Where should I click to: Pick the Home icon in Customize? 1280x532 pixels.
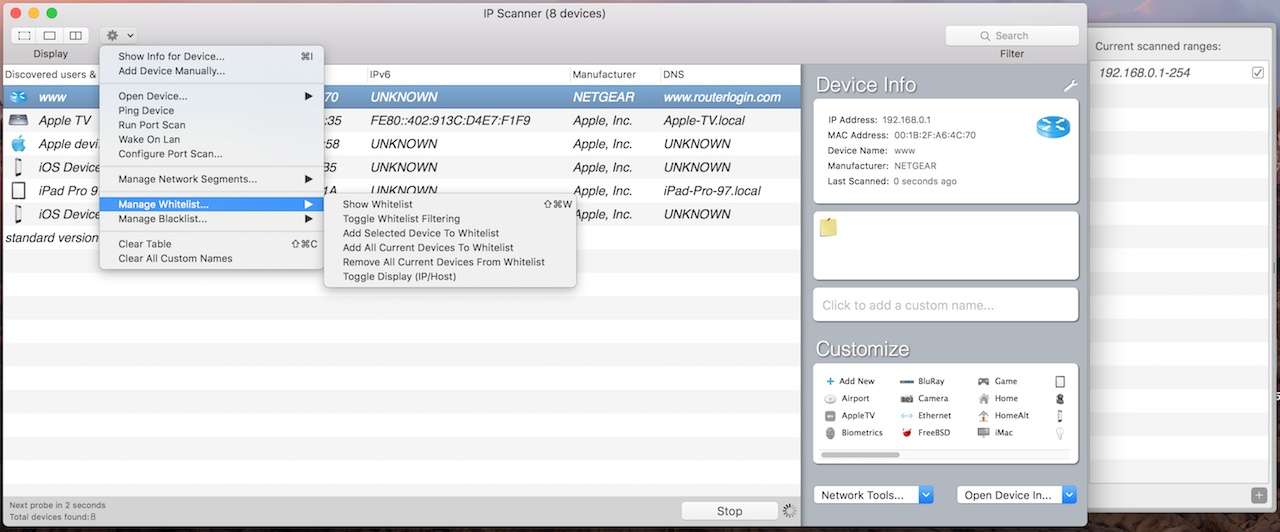[x=984, y=398]
